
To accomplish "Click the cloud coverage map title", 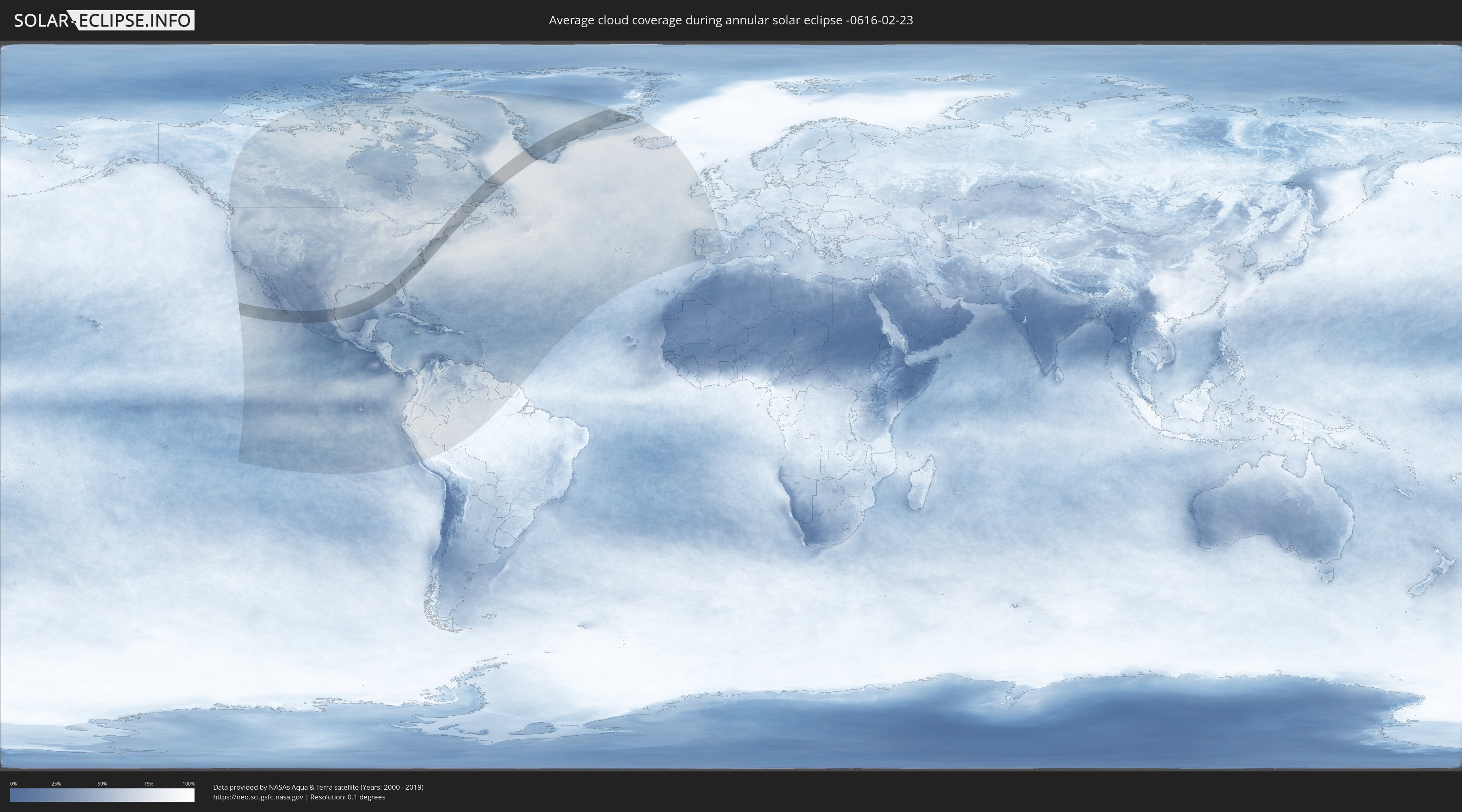I will click(731, 20).
